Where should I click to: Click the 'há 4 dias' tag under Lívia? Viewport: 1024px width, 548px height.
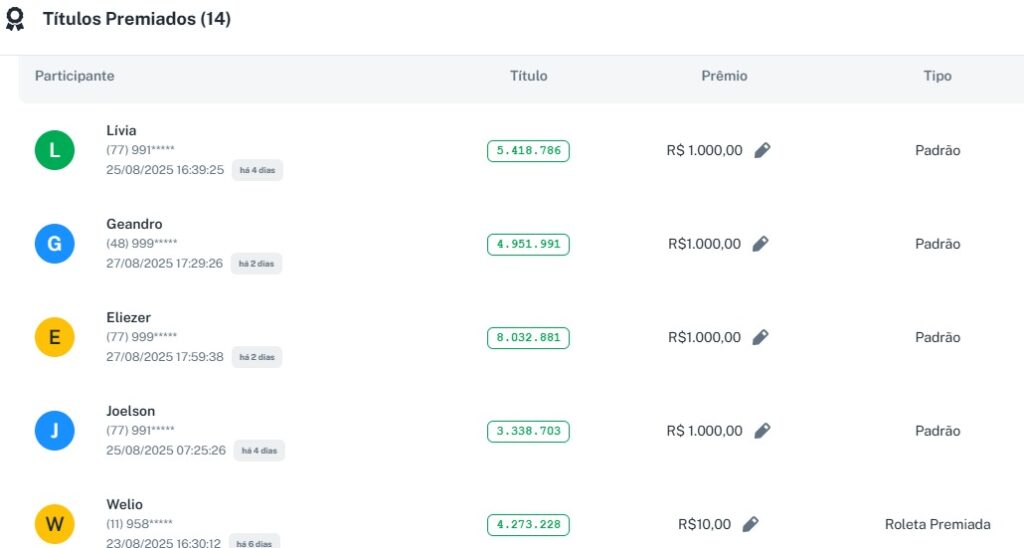[258, 170]
